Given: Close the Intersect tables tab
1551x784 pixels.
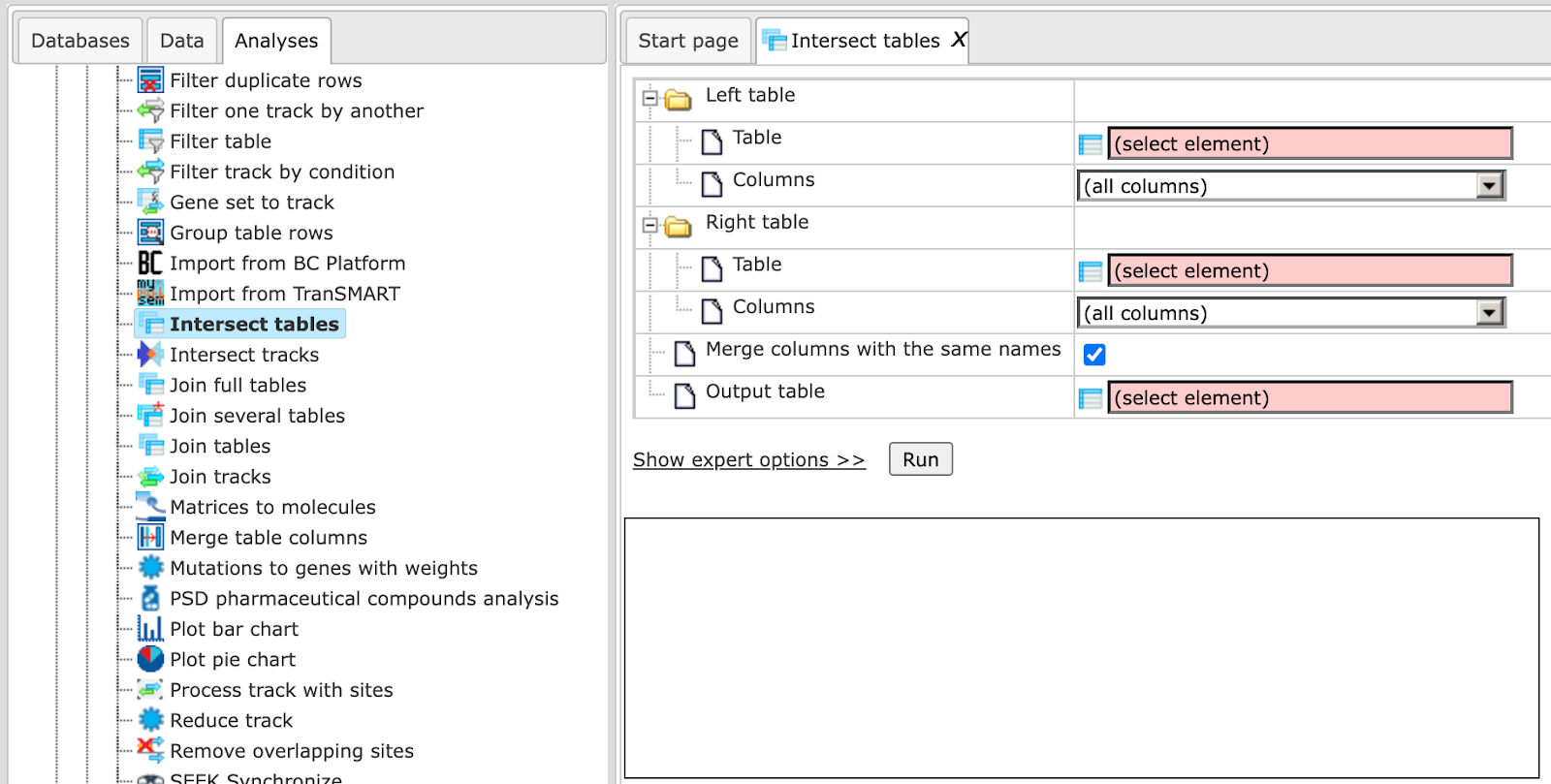Looking at the screenshot, I should [959, 40].
